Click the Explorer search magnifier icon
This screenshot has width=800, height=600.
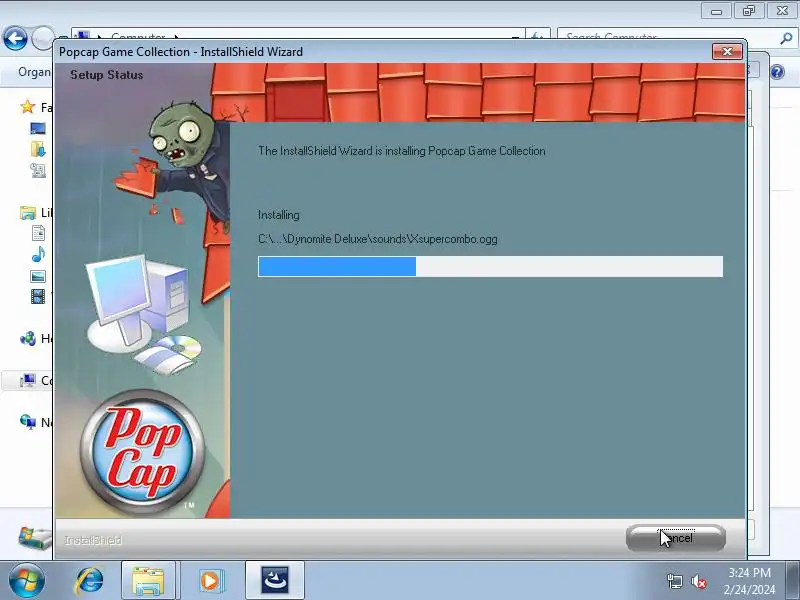click(x=786, y=38)
